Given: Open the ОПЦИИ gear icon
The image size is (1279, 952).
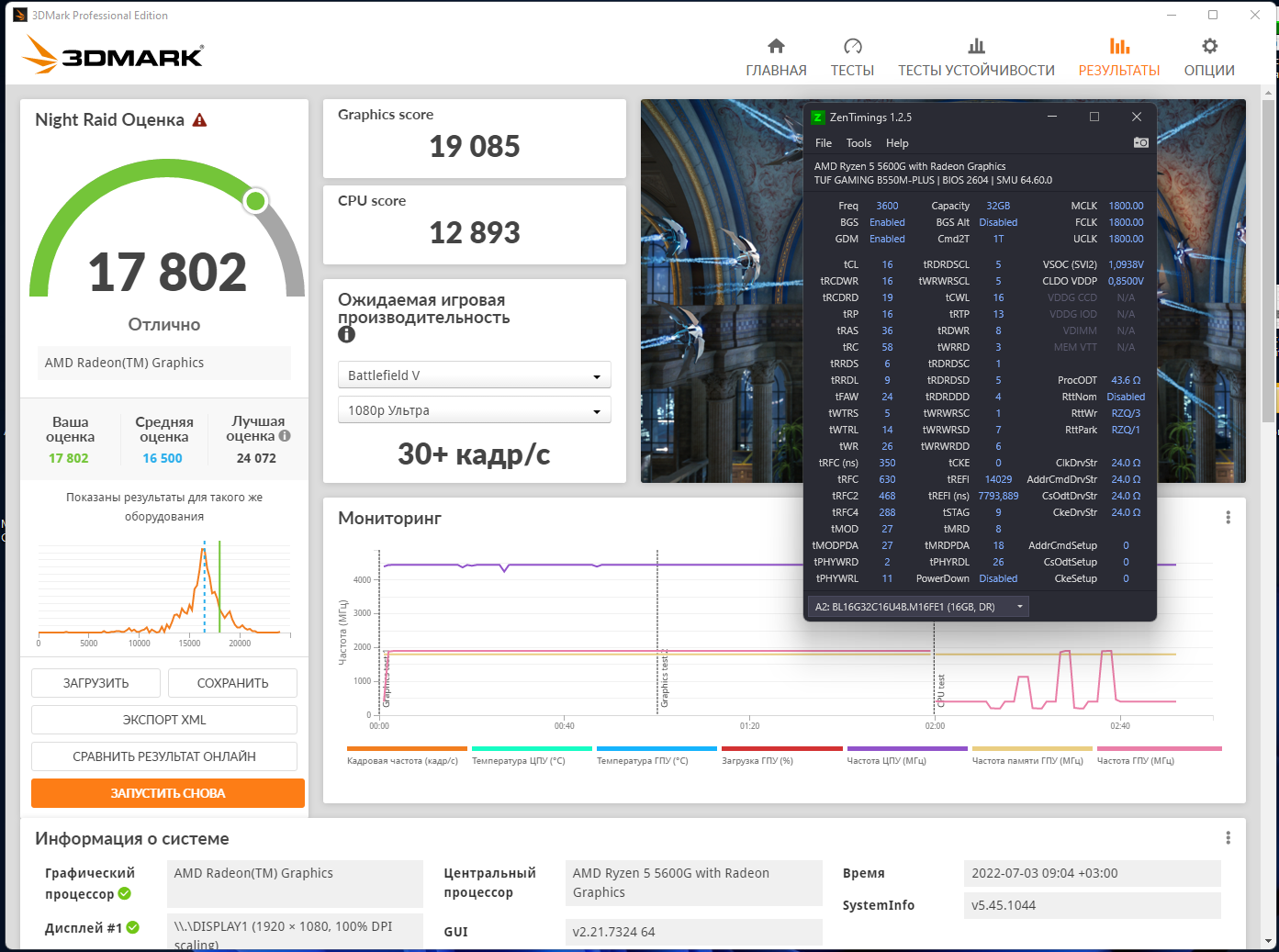Looking at the screenshot, I should 1209,46.
